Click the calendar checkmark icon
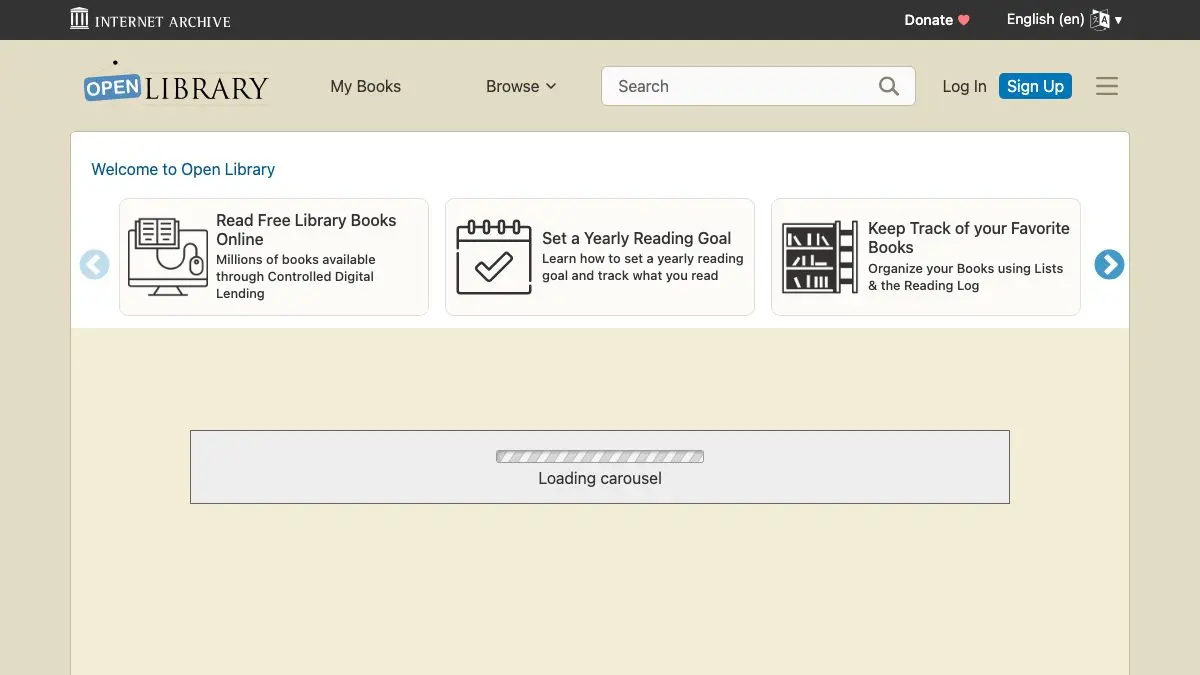The height and width of the screenshot is (675, 1200). (494, 257)
